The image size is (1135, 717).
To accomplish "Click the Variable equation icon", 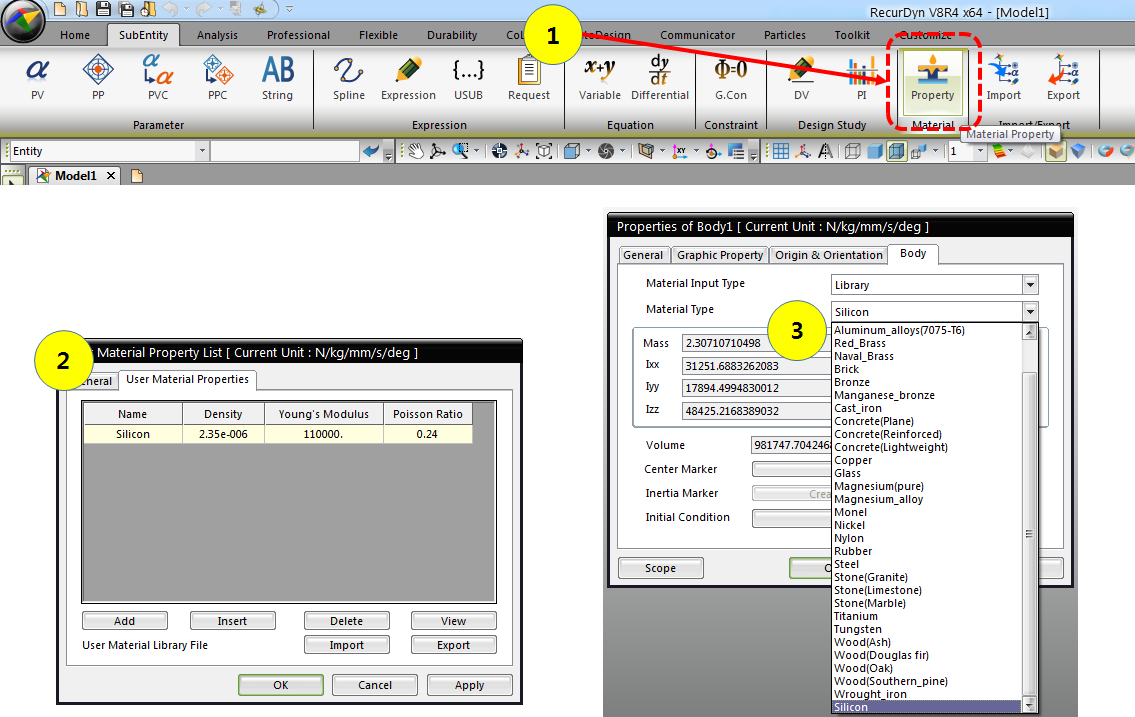I will pyautogui.click(x=599, y=78).
